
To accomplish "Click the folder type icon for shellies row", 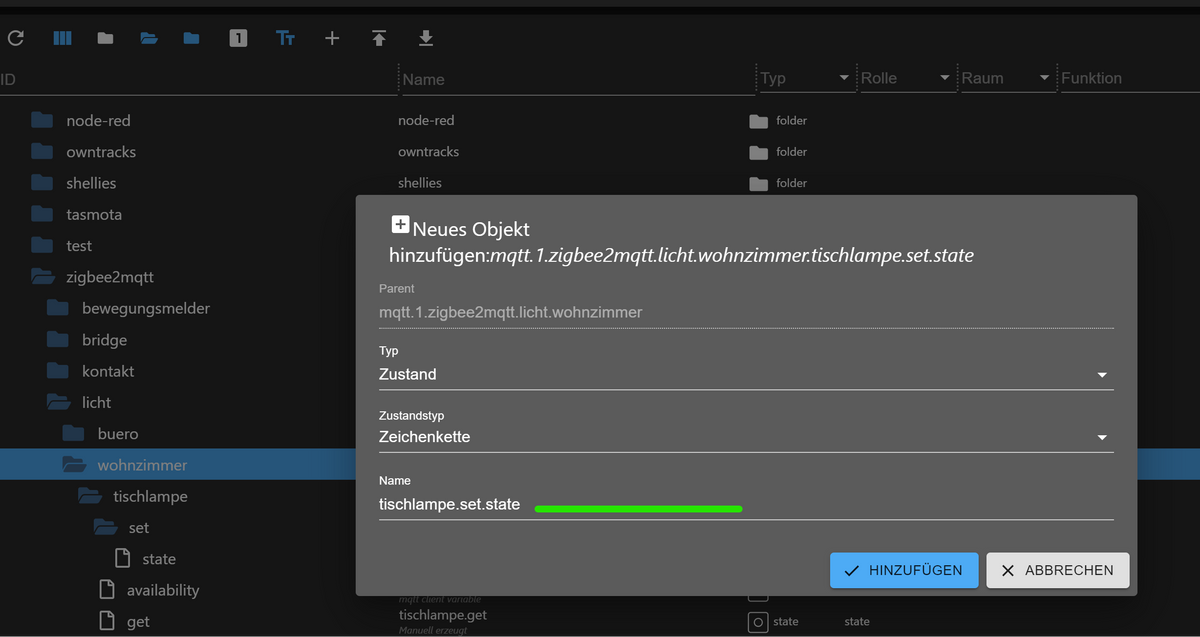I will coord(758,184).
